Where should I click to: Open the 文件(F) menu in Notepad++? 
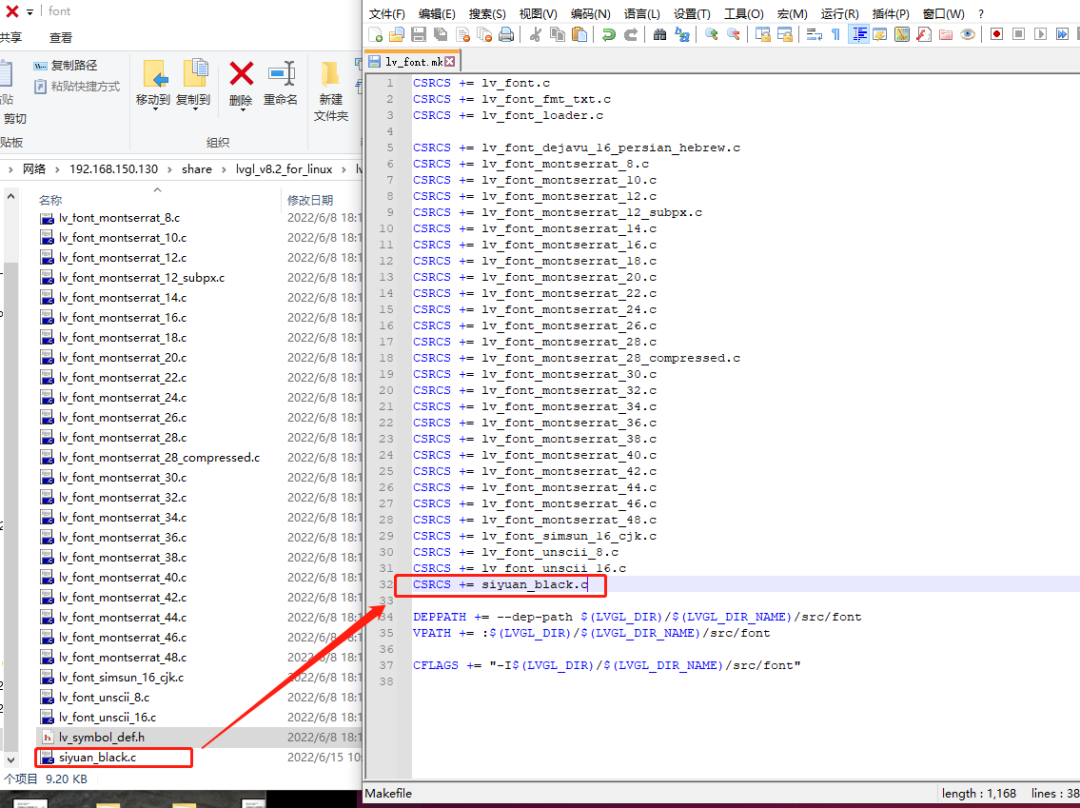point(386,14)
